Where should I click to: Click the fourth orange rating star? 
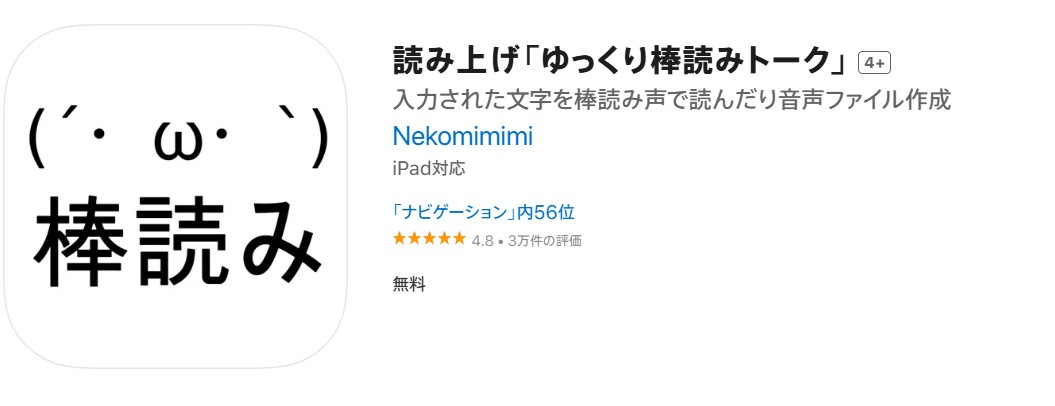(x=444, y=238)
